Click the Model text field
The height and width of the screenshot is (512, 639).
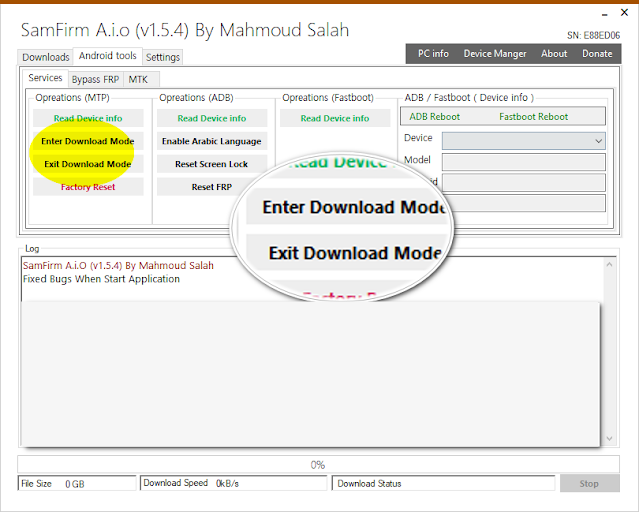click(524, 162)
